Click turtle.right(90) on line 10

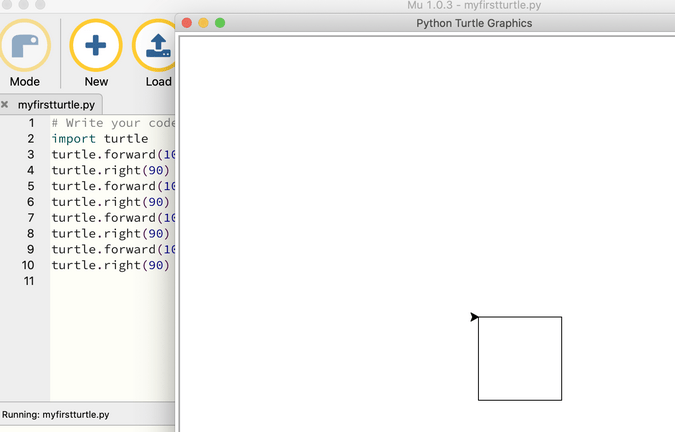coord(110,265)
